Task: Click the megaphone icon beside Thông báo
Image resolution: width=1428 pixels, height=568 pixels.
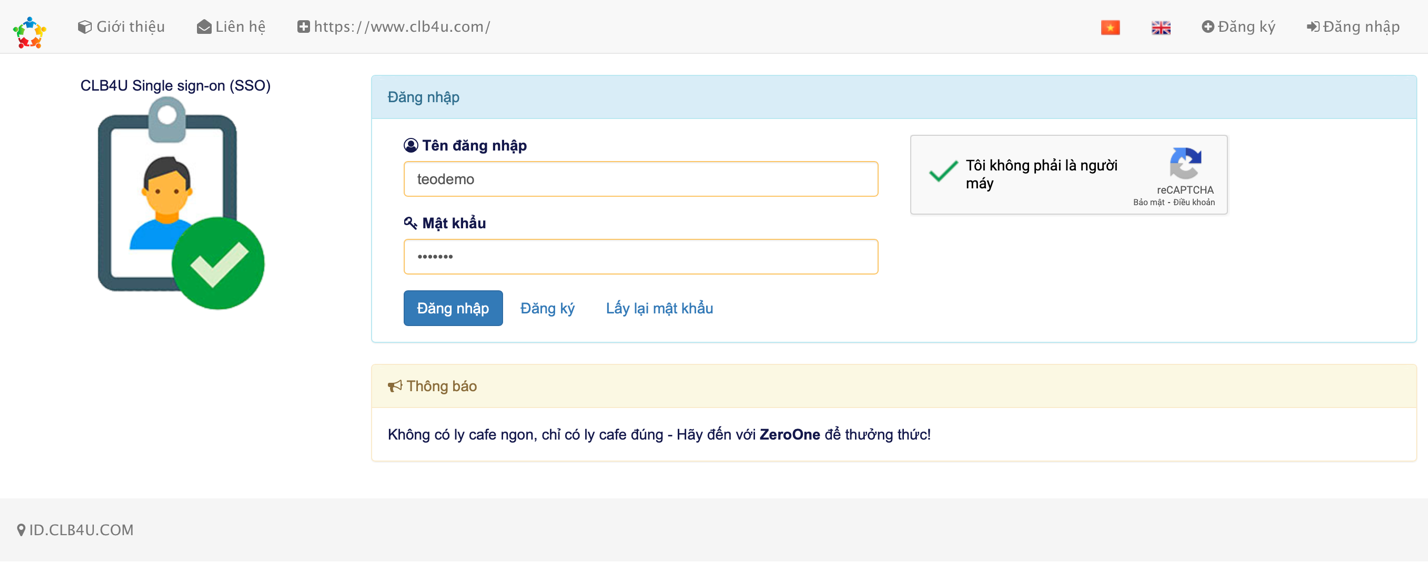Action: (x=395, y=386)
